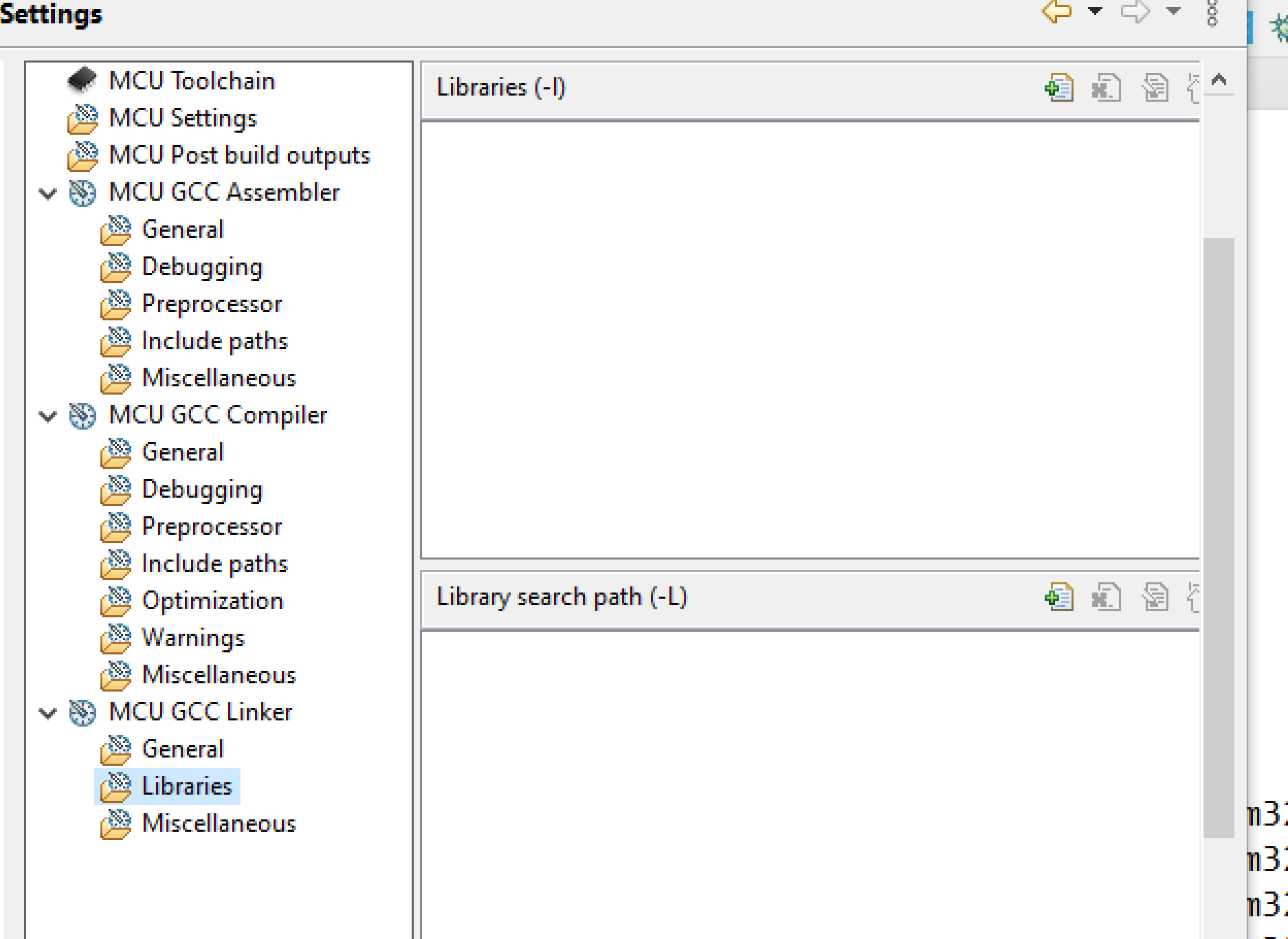Screen dimensions: 1288x939
Task: Edit a library entry in Libraries (-l)
Action: coord(1155,87)
